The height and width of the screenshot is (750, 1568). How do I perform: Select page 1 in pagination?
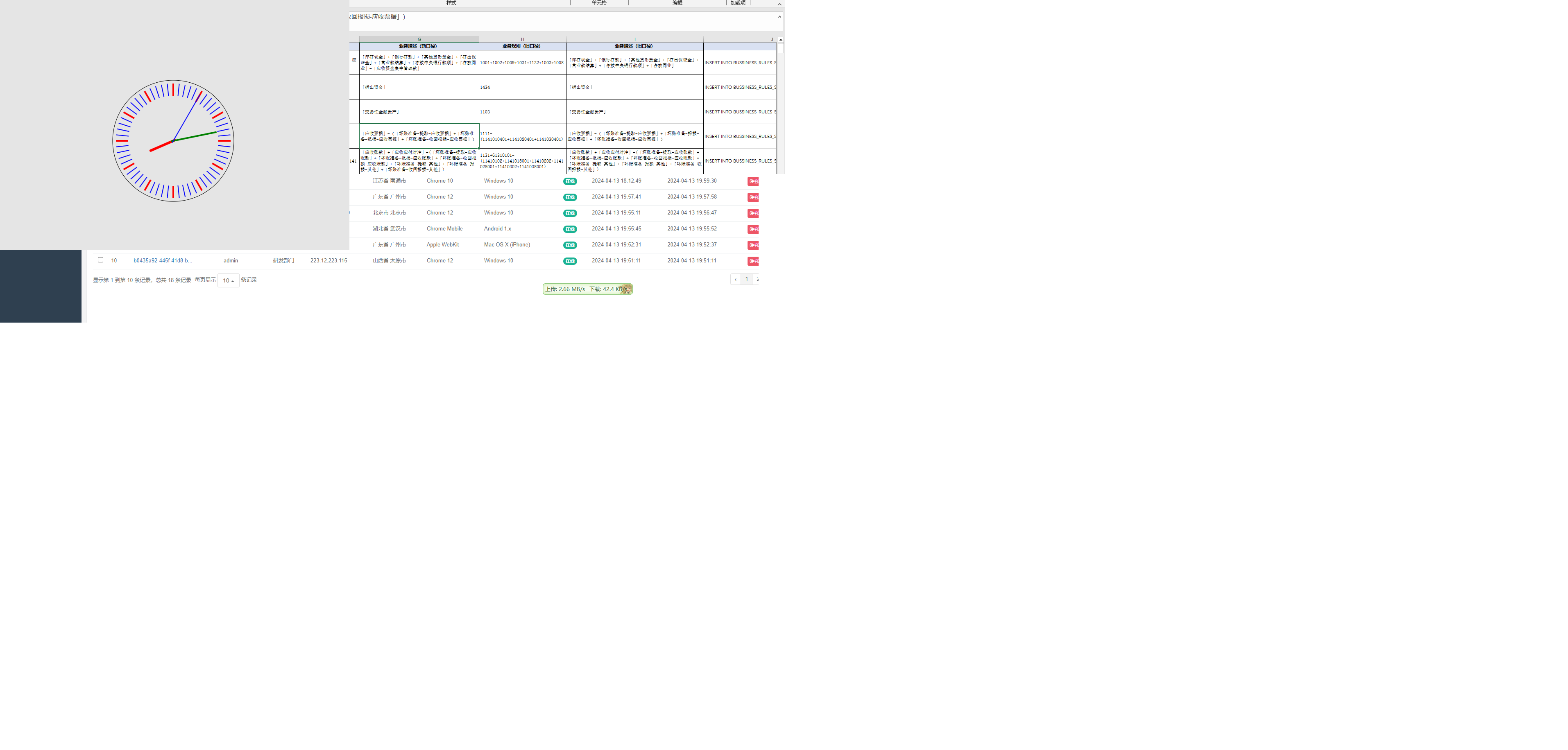(x=747, y=279)
